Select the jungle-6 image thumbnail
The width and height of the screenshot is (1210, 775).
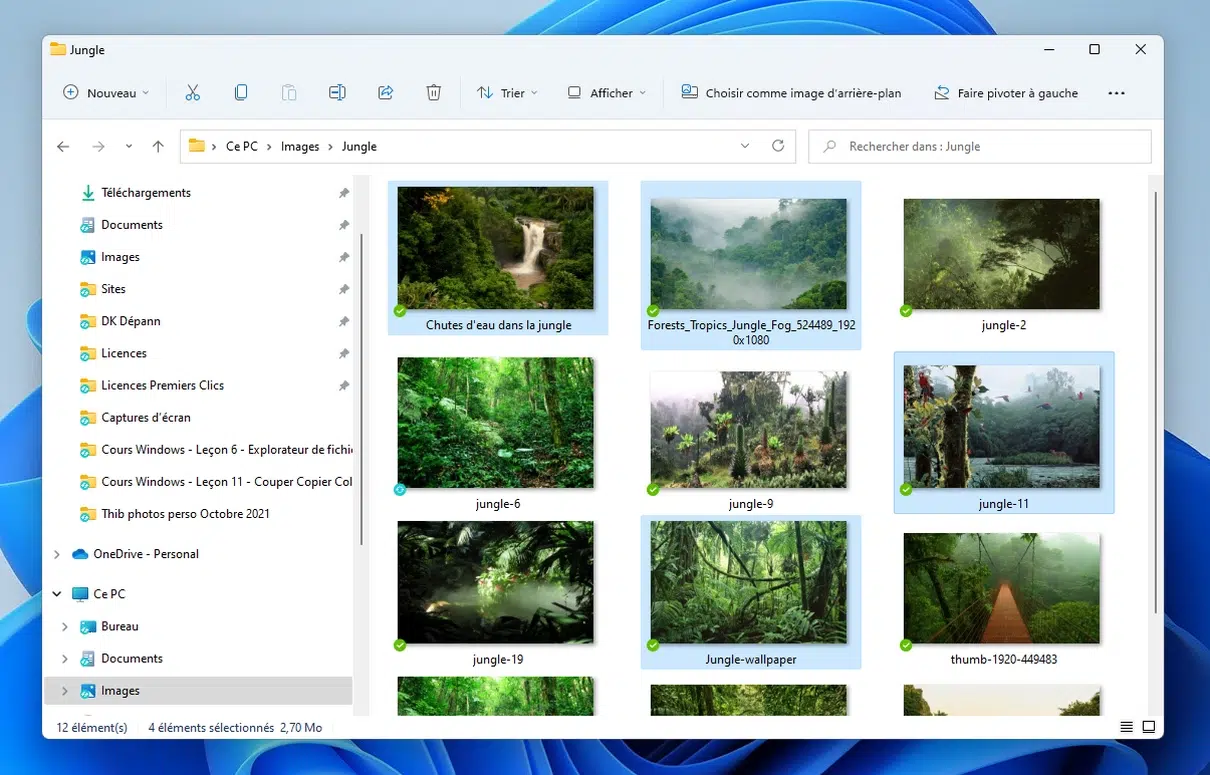496,423
